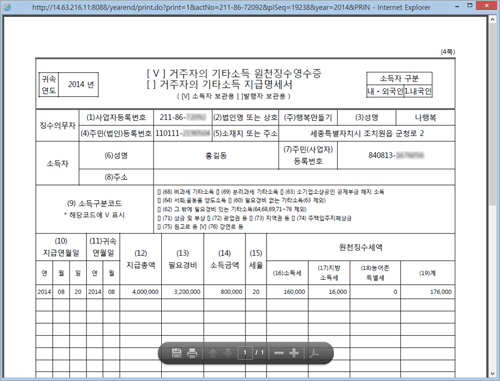Click the Internet Explorer icon in title bar

pos(7,7)
